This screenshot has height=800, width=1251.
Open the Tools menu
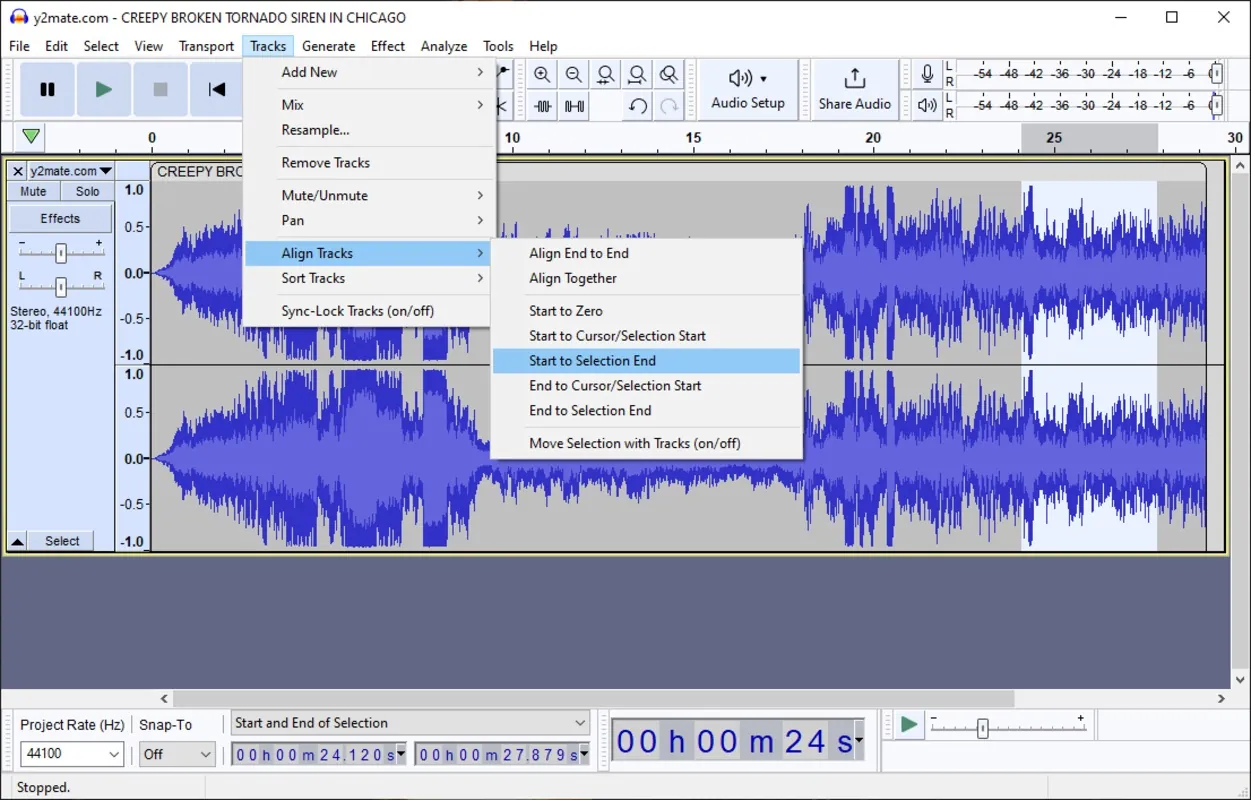498,46
